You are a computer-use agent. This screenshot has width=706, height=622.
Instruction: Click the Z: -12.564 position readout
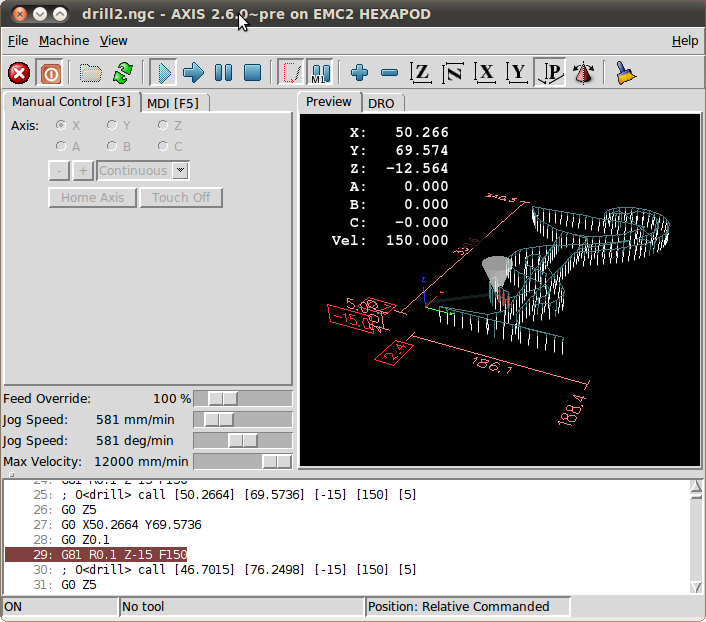399,168
